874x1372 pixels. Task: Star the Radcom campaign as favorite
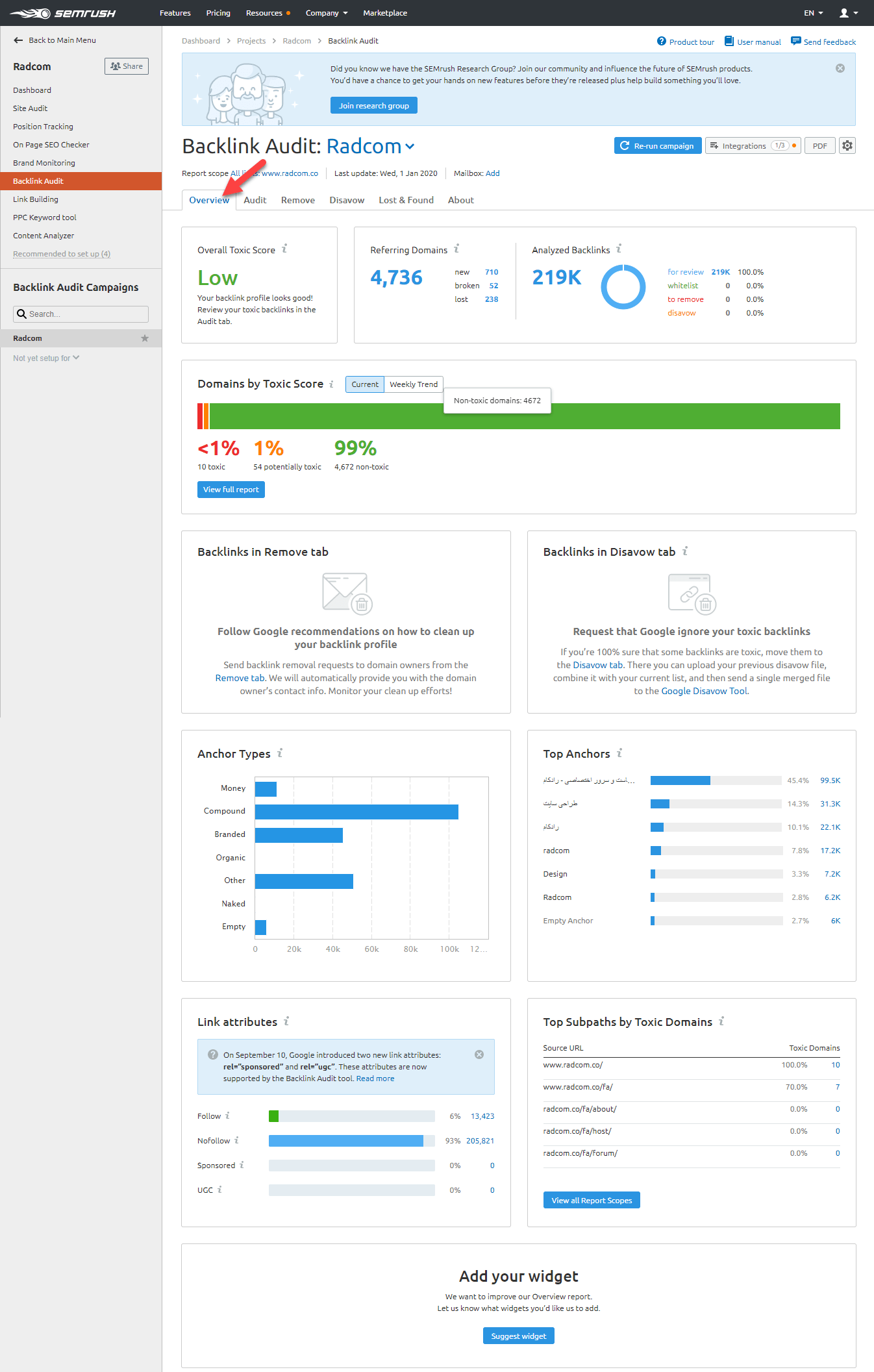145,338
